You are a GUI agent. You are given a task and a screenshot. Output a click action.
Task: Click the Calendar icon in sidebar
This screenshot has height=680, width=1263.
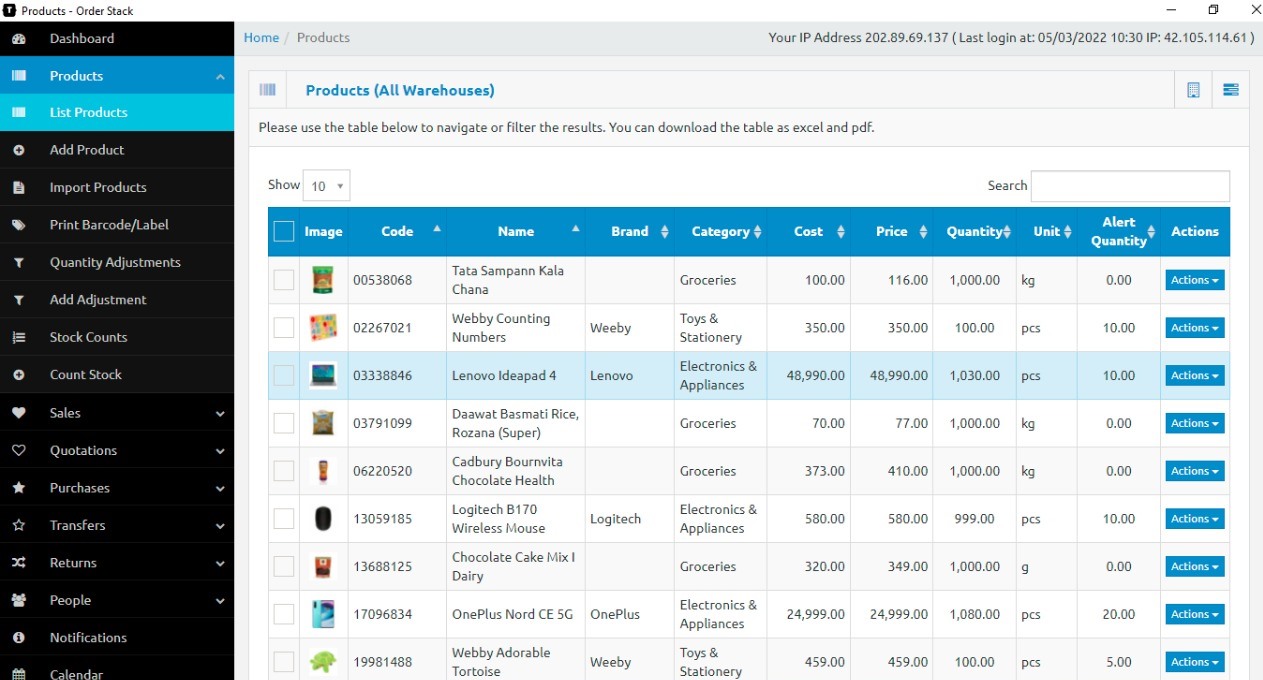point(18,674)
